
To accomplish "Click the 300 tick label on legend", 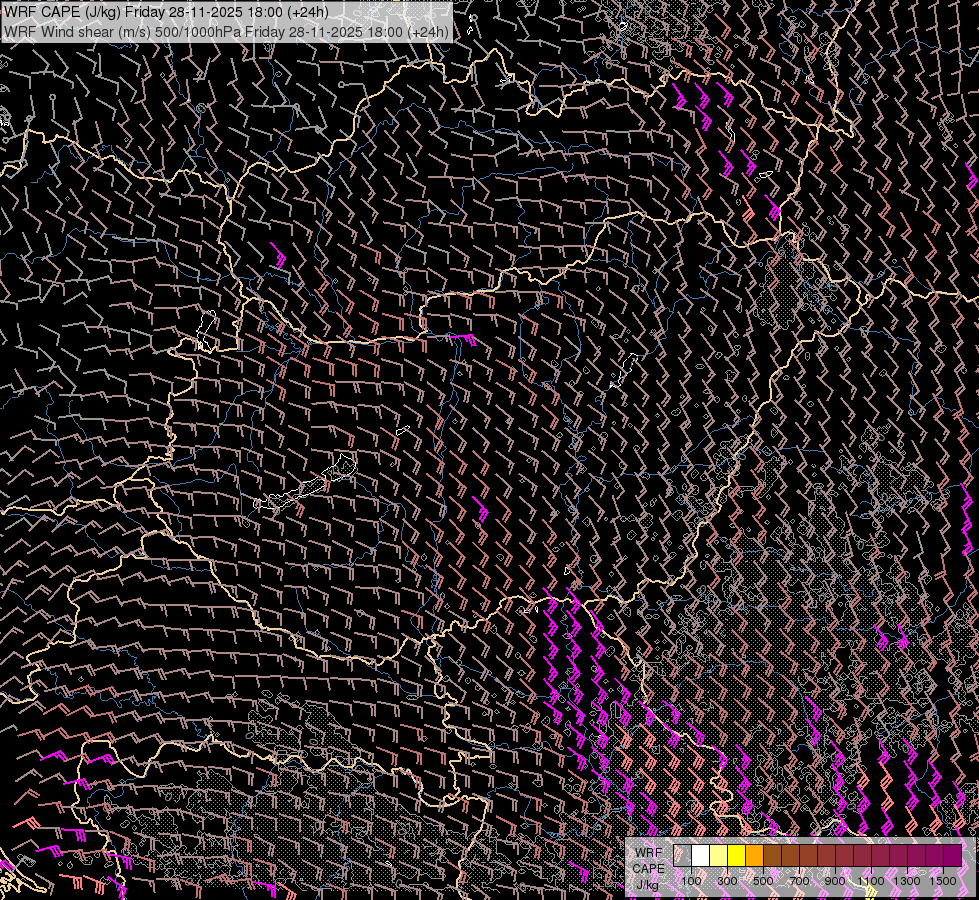I will [727, 881].
